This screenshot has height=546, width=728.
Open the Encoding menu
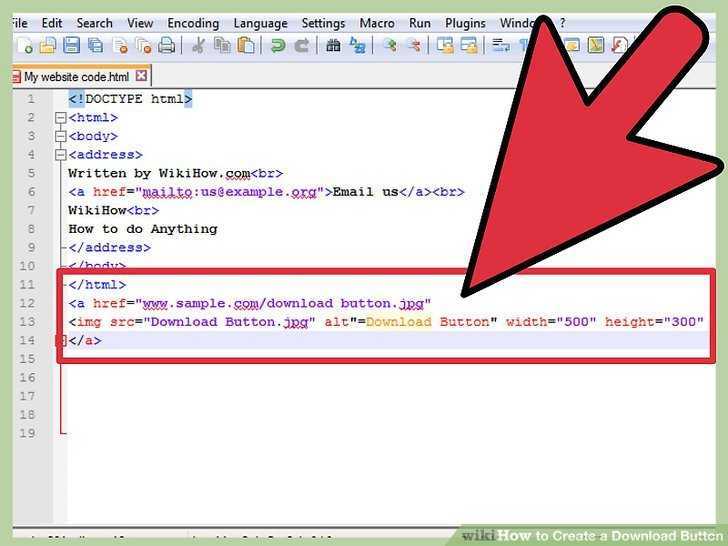point(193,23)
